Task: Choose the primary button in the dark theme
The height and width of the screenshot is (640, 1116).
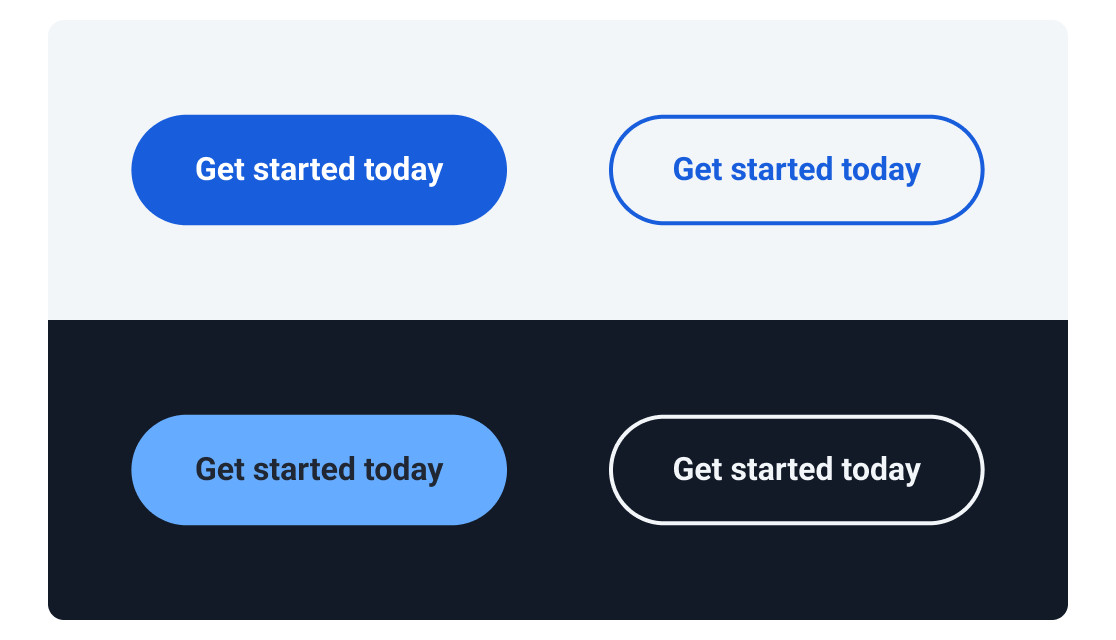Action: [319, 470]
